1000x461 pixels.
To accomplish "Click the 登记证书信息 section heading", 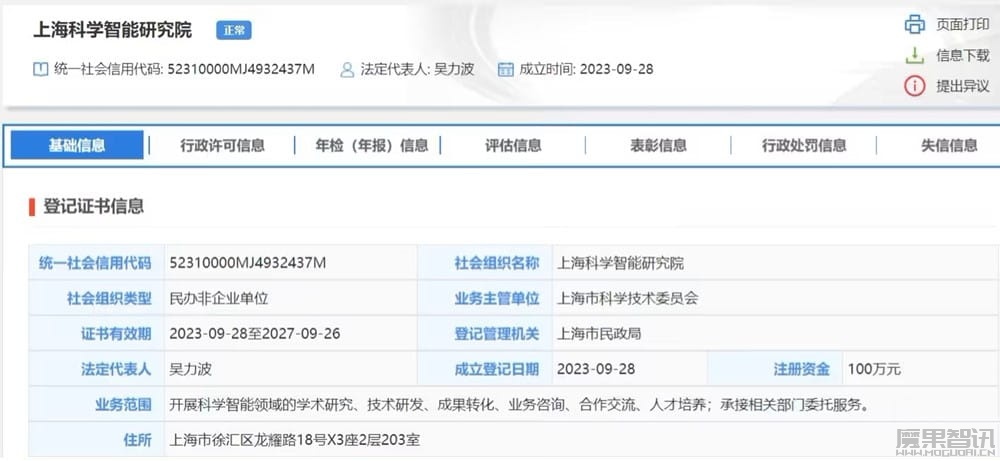I will click(x=93, y=206).
